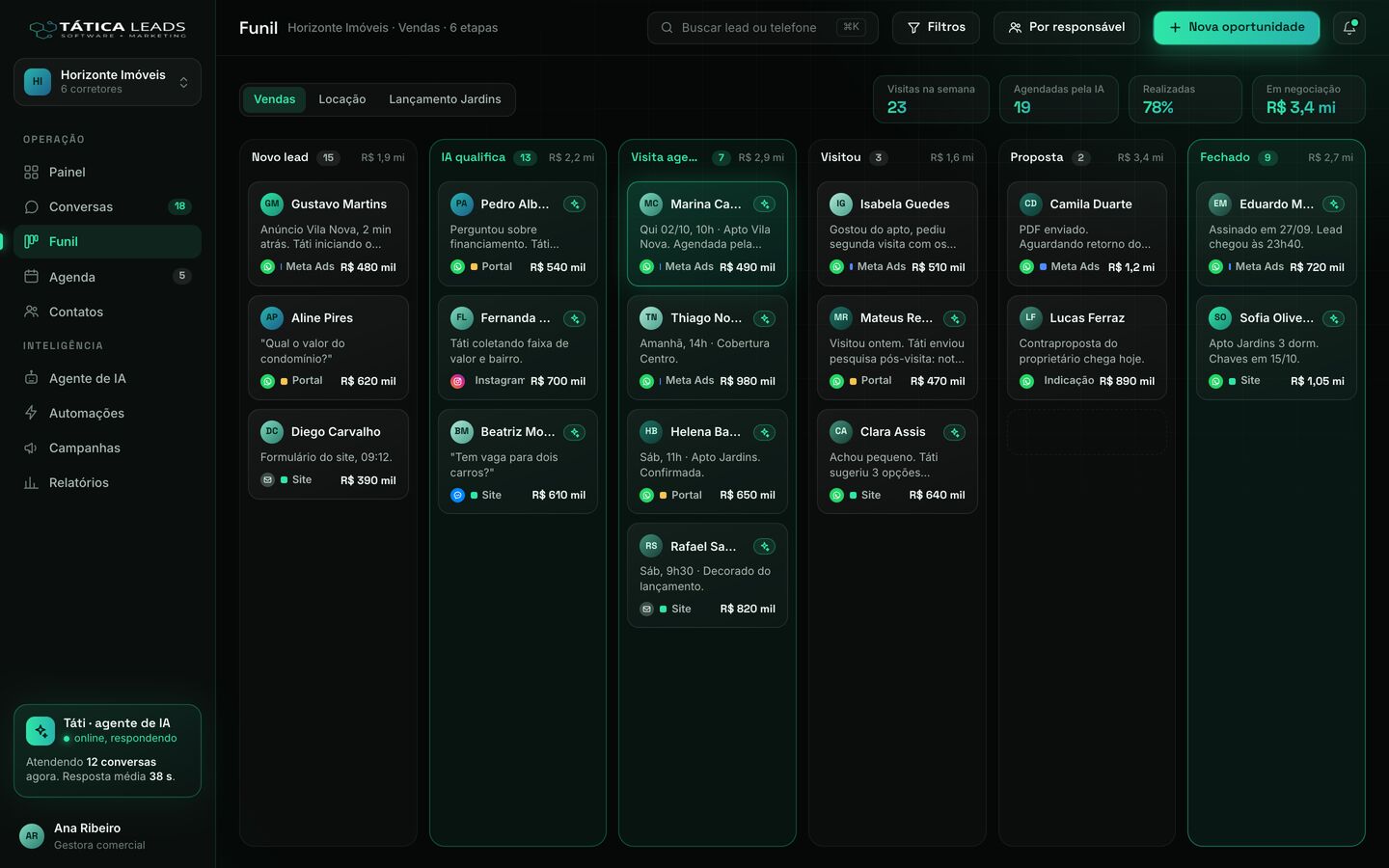
Task: Click the Painel grid icon in sidebar
Action: (x=32, y=172)
